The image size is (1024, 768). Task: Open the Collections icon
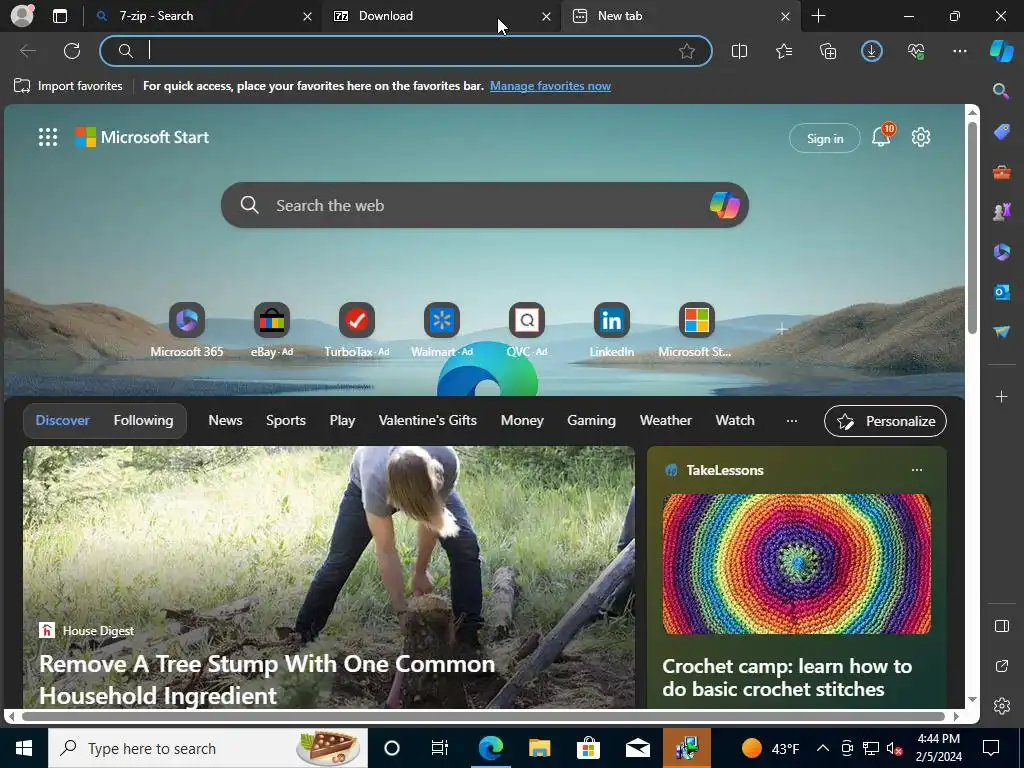point(827,51)
